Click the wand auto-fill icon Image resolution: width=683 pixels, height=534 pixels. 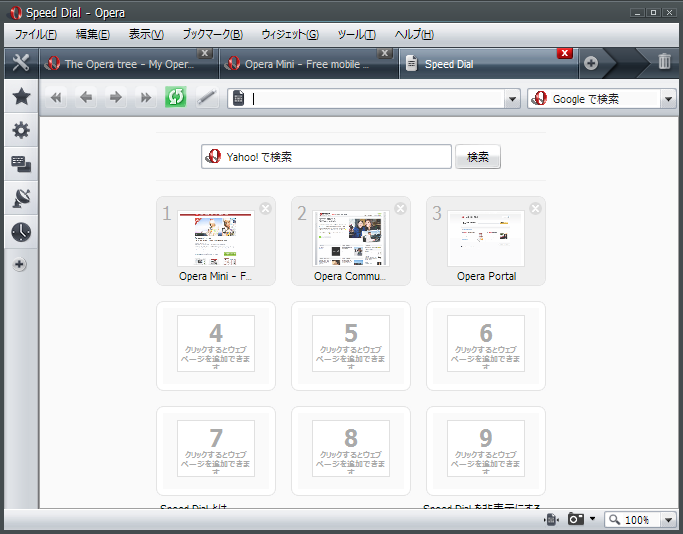point(207,98)
